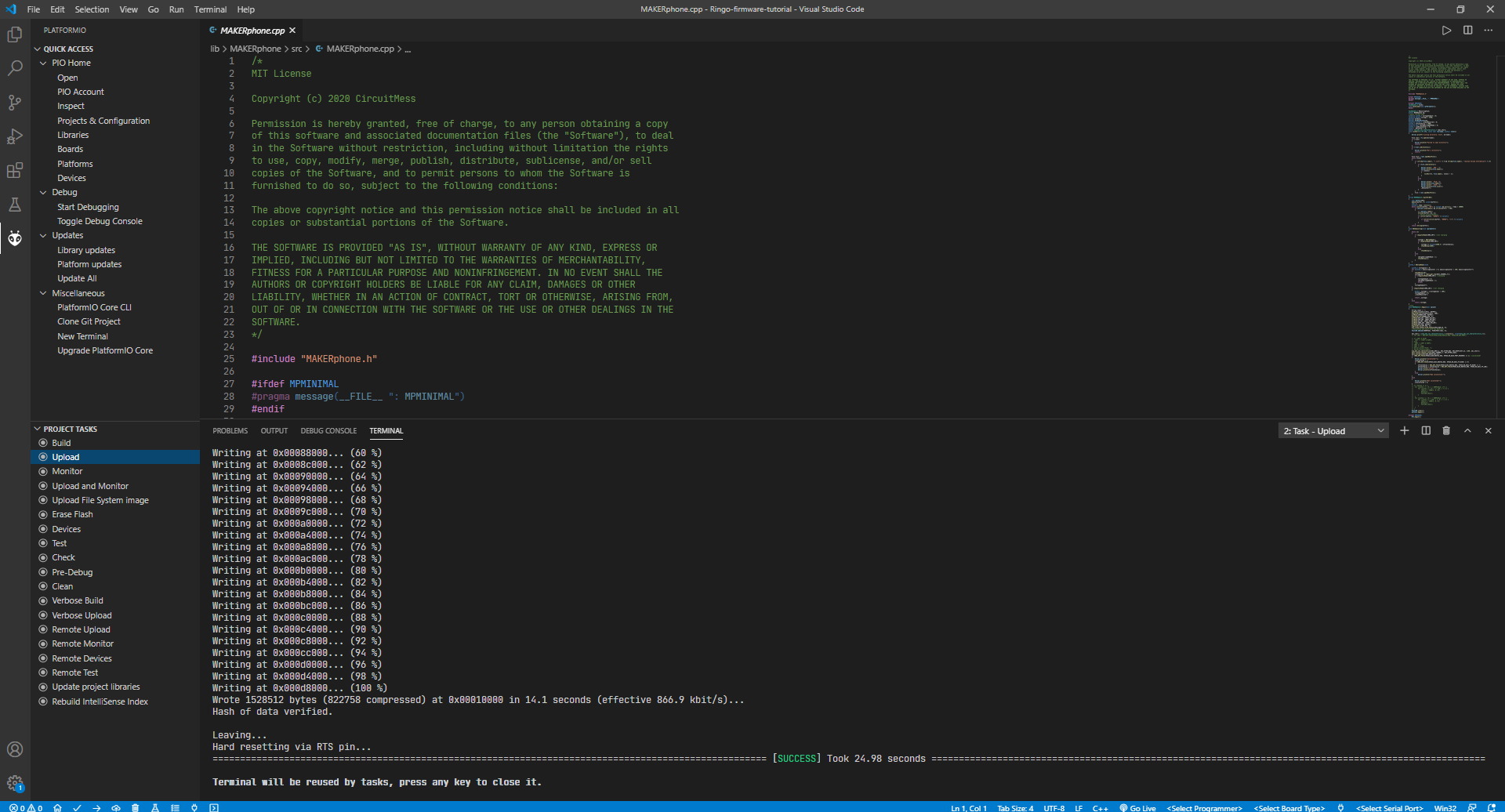Open notifications bell in status bar
The image size is (1505, 812).
1492,807
